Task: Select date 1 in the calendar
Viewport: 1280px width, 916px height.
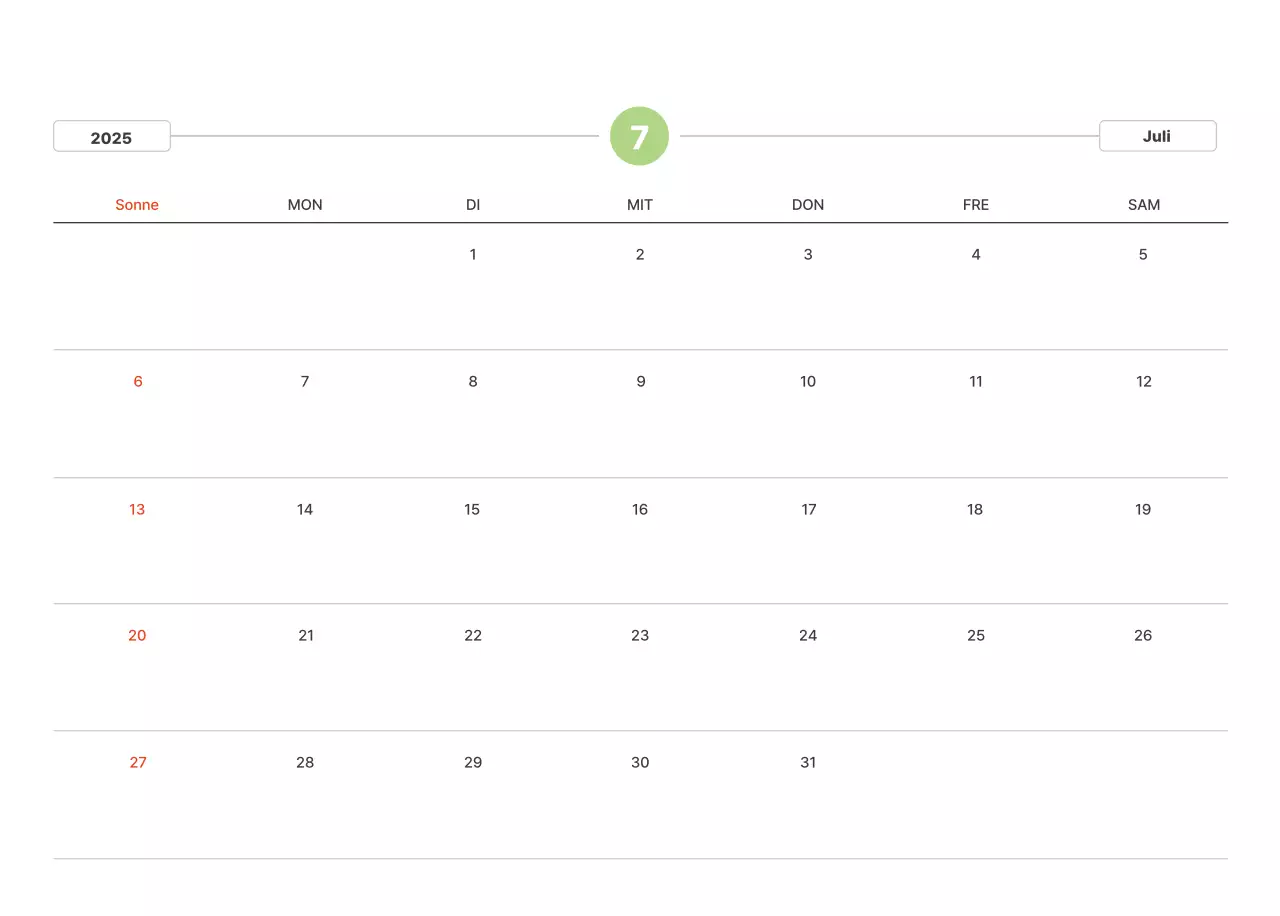Action: 473,254
